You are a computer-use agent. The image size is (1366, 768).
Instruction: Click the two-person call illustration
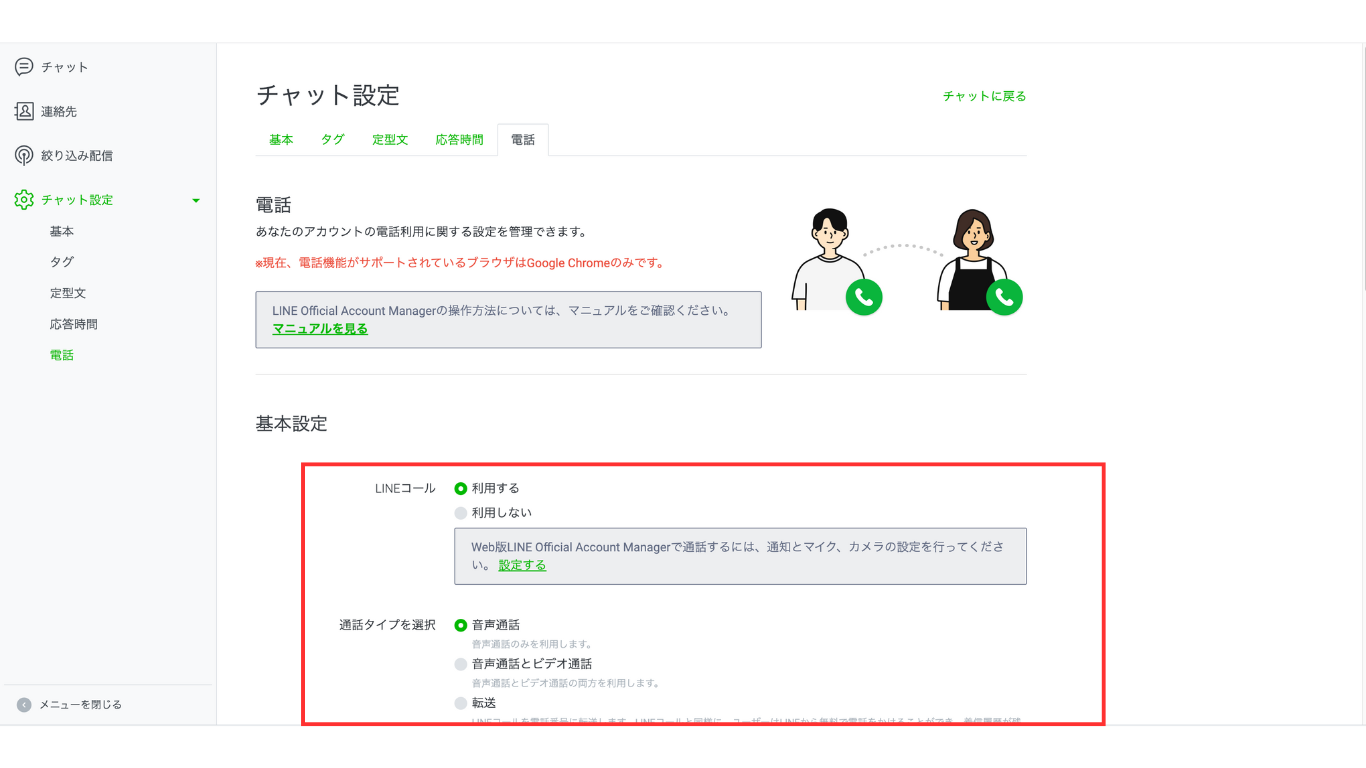[x=907, y=262]
